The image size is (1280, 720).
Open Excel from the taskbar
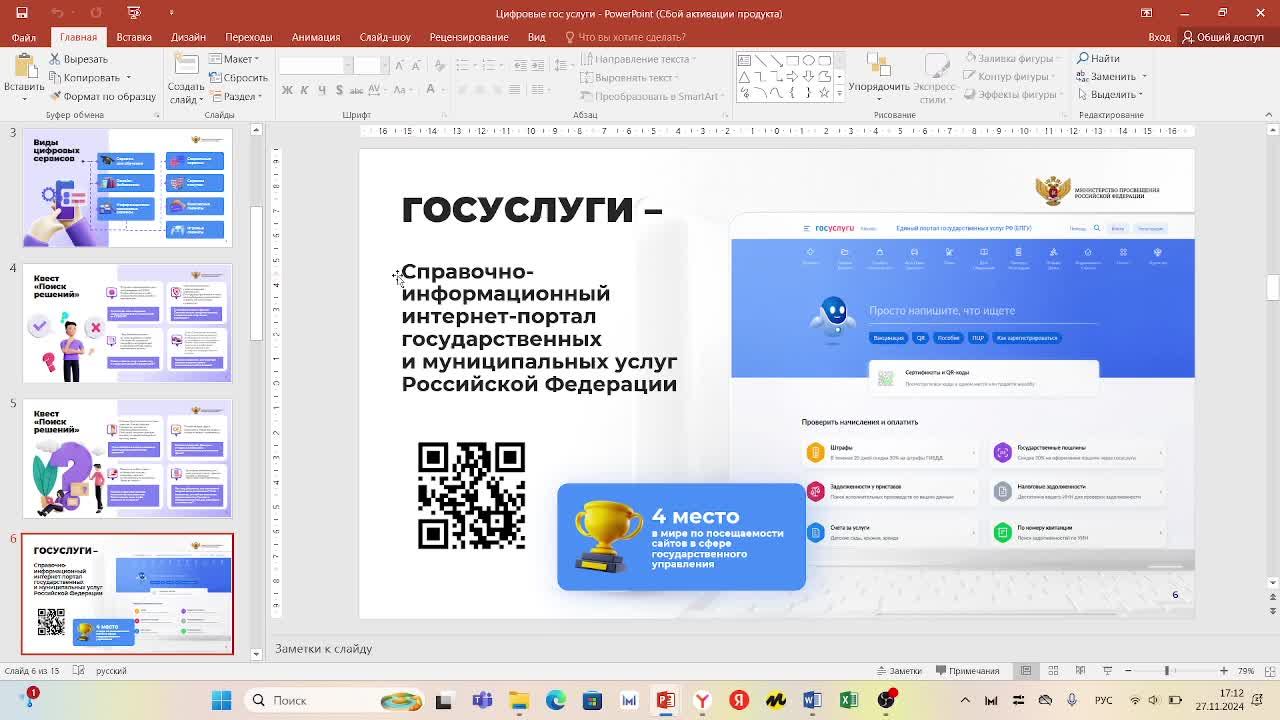[849, 700]
